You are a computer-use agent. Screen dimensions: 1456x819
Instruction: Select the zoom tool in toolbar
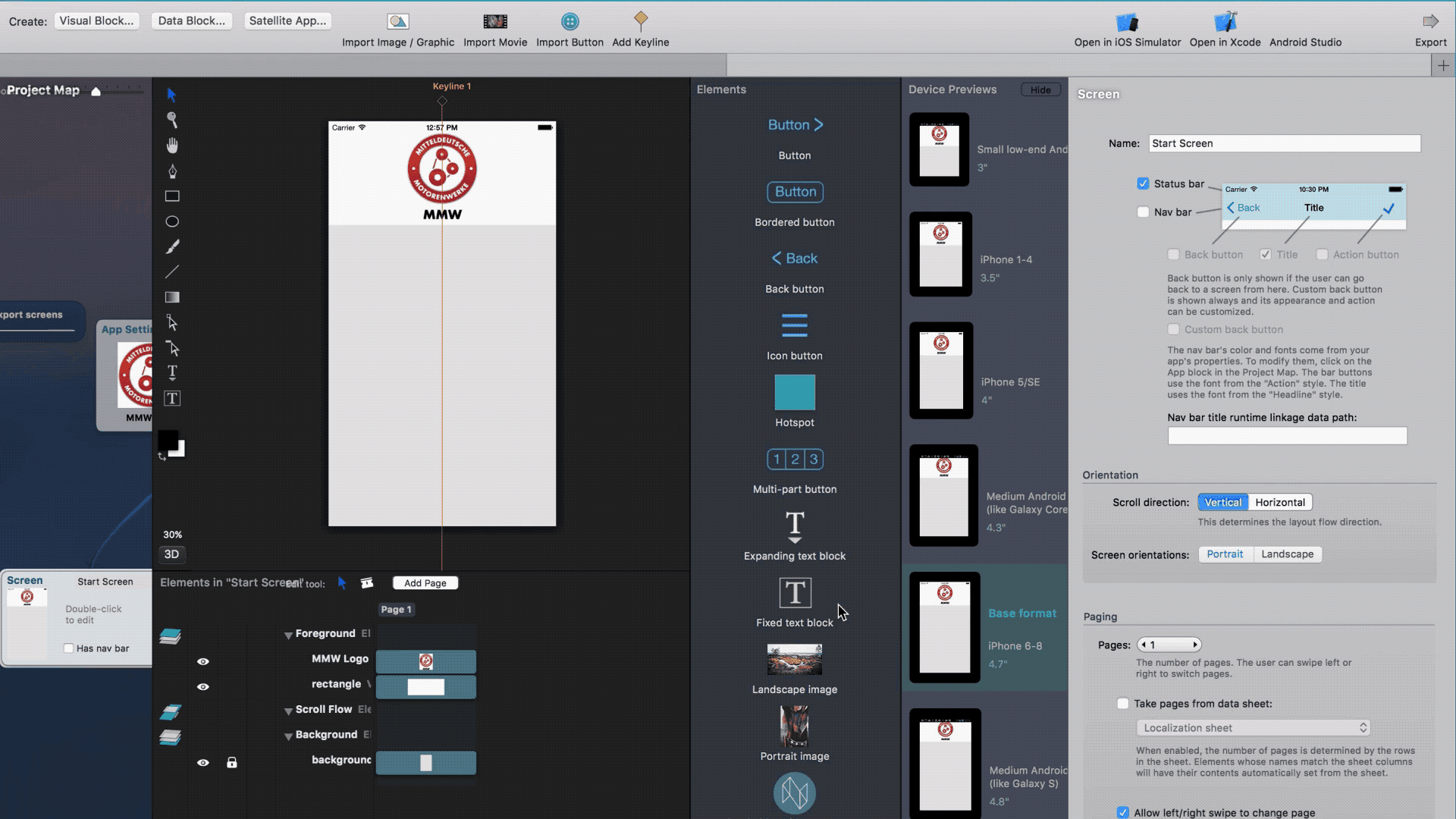[172, 118]
